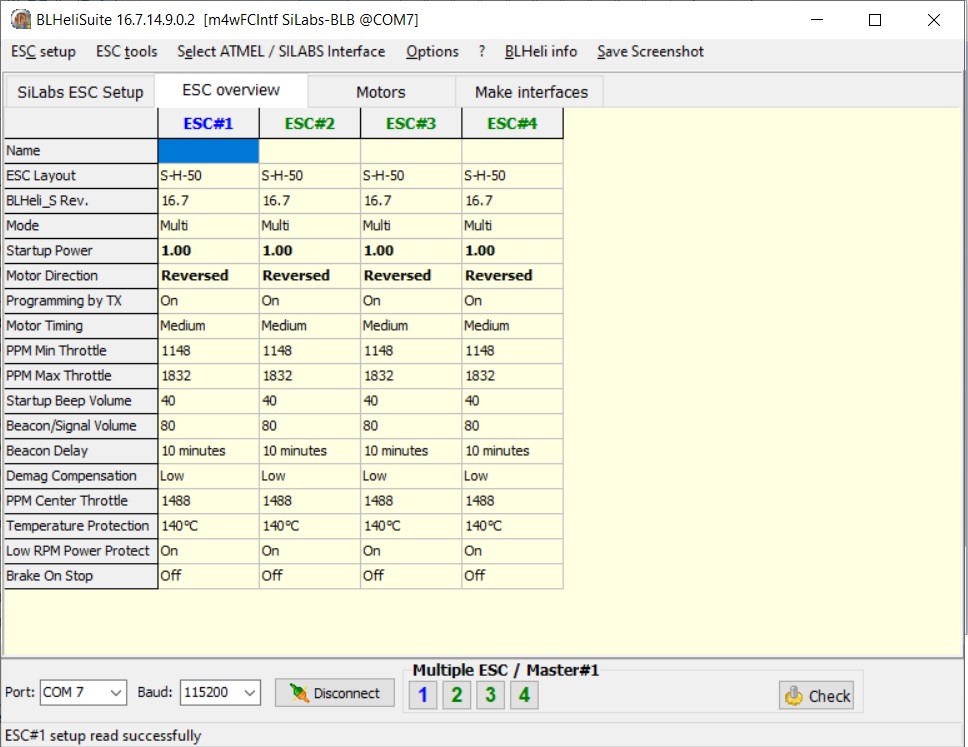Open the question mark help menu

482,52
